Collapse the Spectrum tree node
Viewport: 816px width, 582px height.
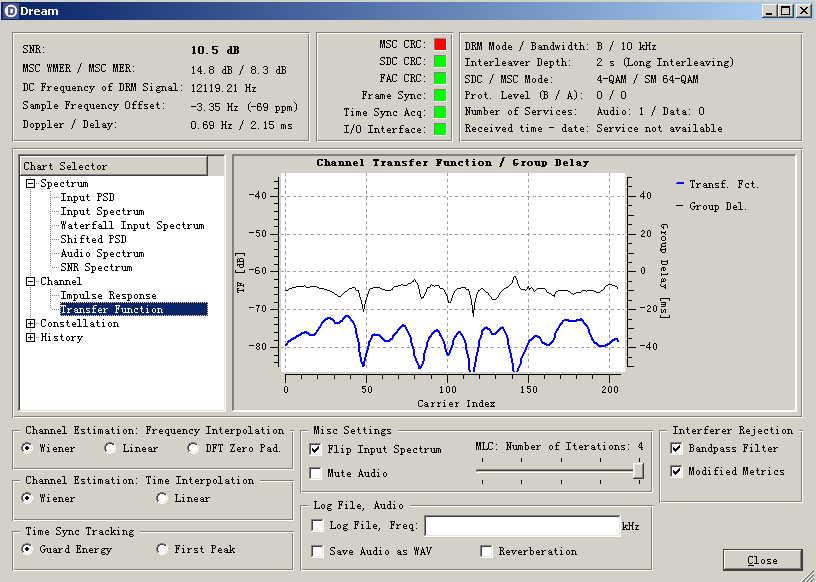point(31,184)
